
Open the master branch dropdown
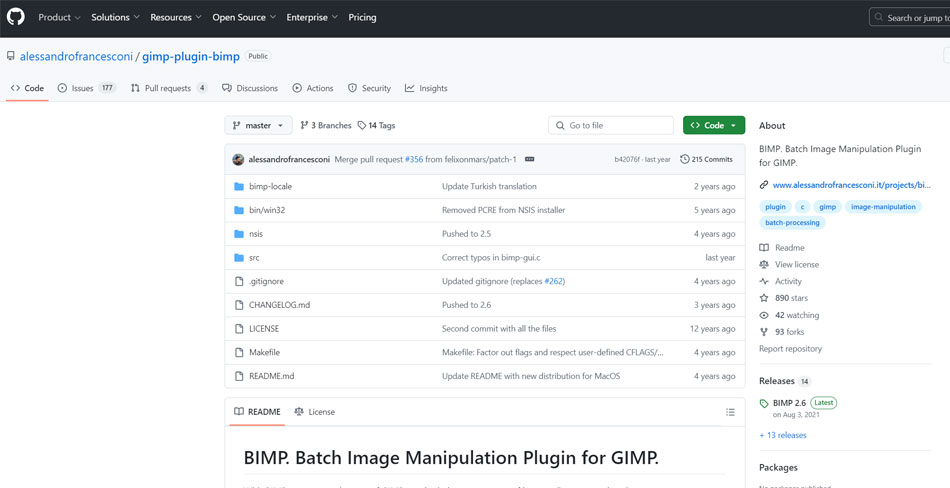click(x=258, y=125)
